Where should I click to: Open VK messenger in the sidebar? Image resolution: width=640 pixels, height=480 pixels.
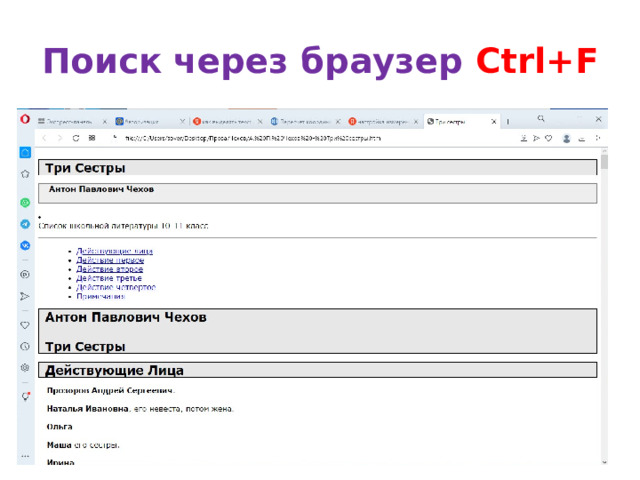coord(25,246)
